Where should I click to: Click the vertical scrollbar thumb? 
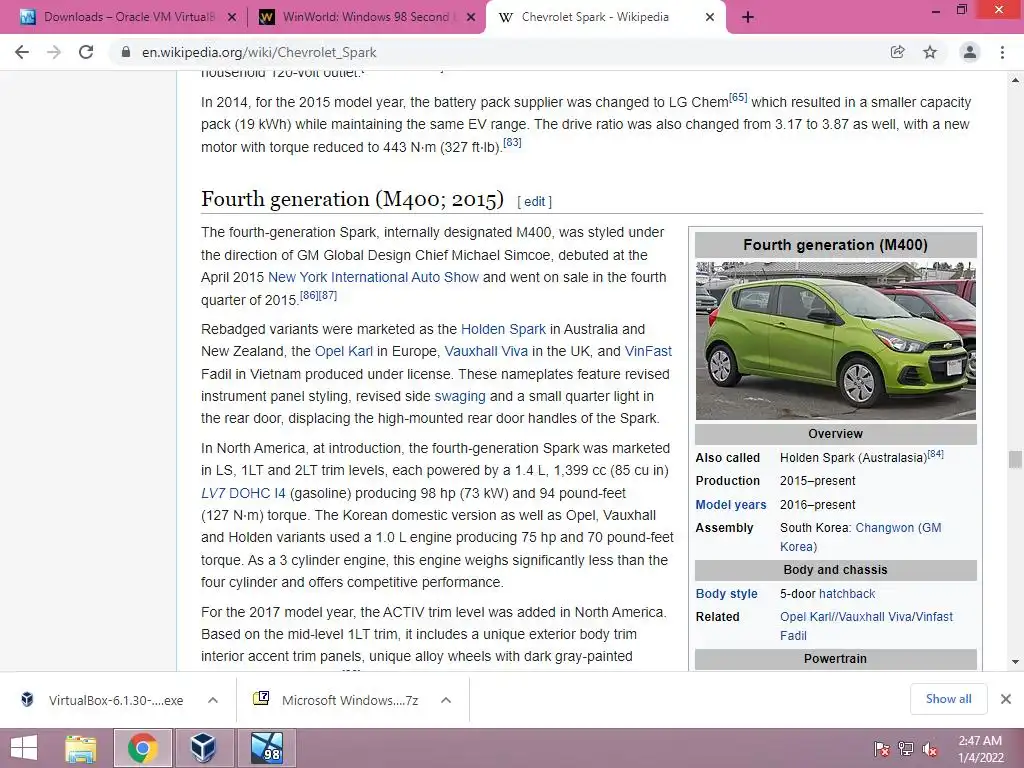point(1015,459)
